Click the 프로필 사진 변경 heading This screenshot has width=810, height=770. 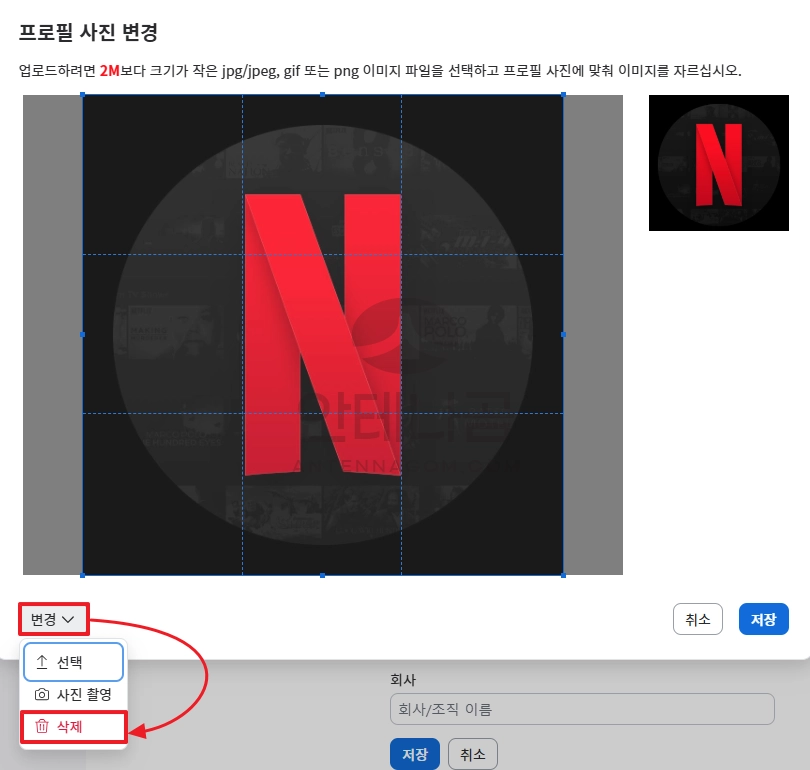[x=88, y=32]
